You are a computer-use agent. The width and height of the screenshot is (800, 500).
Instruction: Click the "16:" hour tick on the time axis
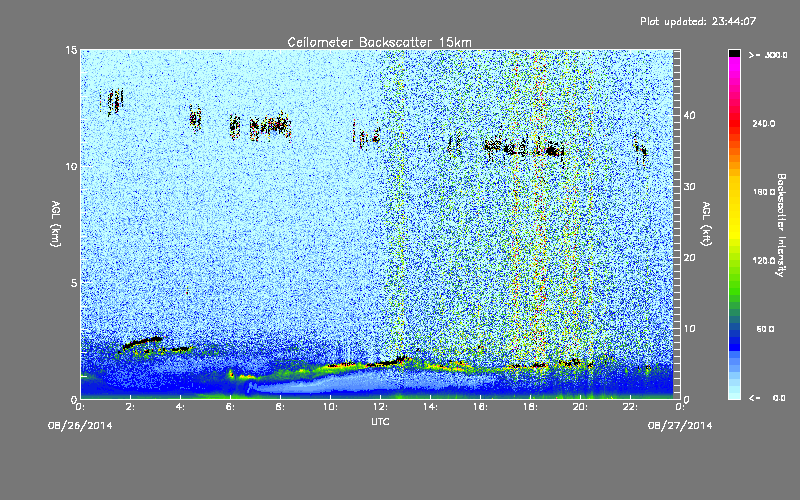coord(480,407)
